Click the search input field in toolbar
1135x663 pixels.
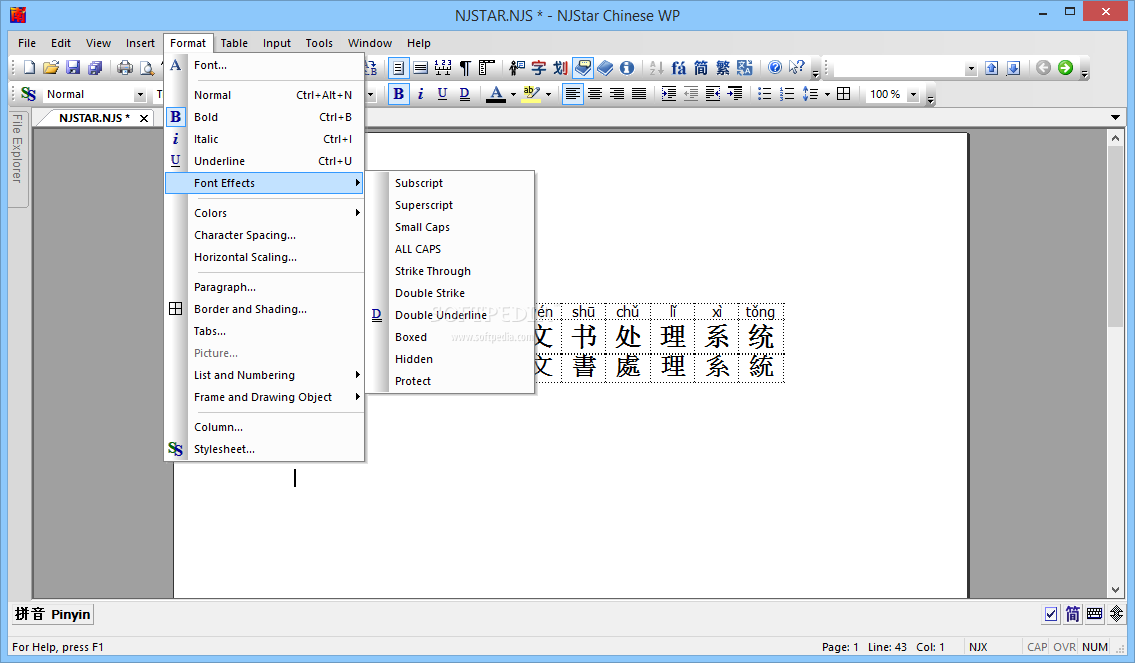point(899,68)
